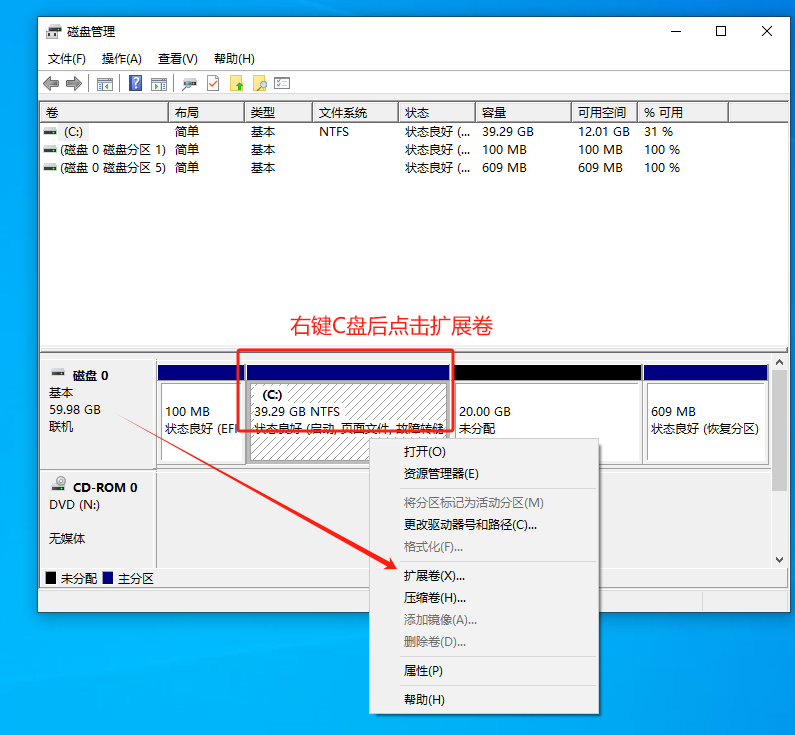Sort by the % 可用 column header
Image resolution: width=795 pixels, height=735 pixels.
pyautogui.click(x=683, y=113)
